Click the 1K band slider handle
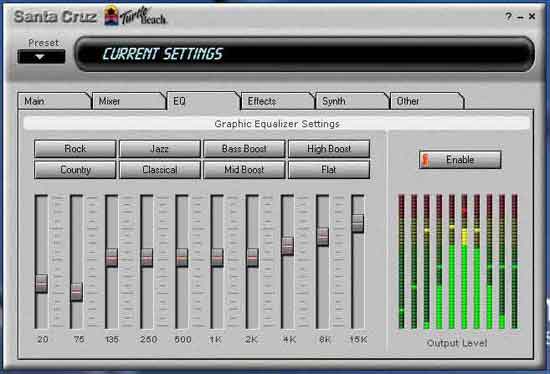The height and width of the screenshot is (374, 550). 217,258
